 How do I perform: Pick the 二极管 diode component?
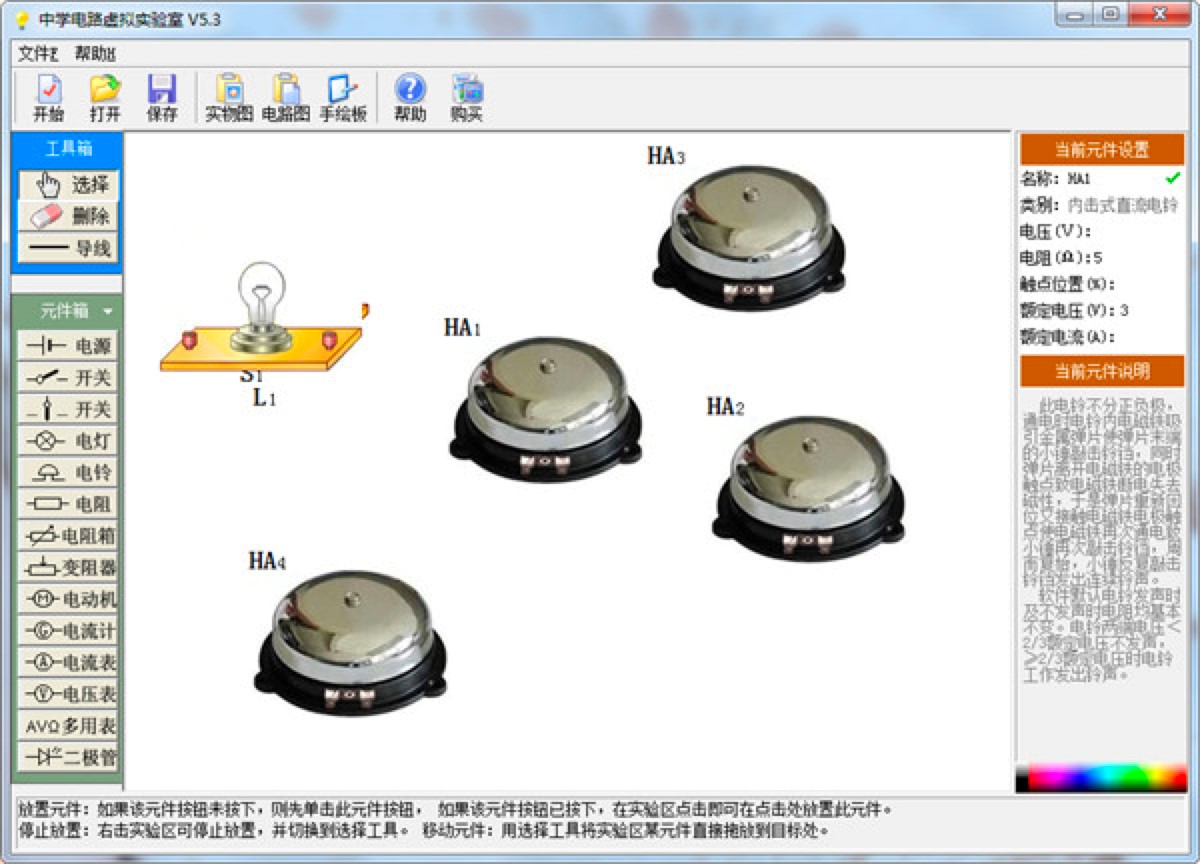point(68,757)
